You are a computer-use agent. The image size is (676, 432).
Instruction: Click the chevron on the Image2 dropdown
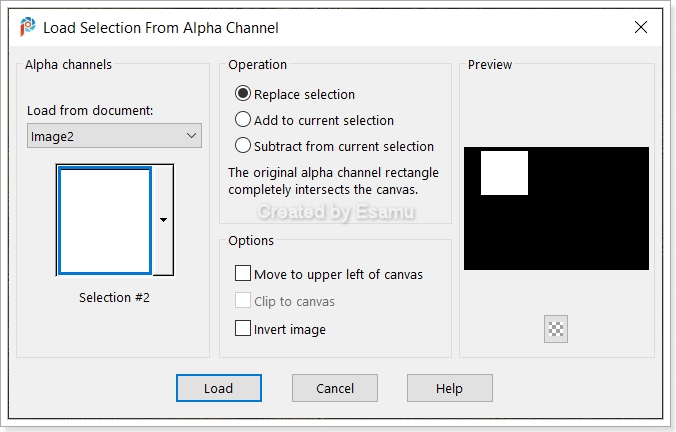point(191,136)
